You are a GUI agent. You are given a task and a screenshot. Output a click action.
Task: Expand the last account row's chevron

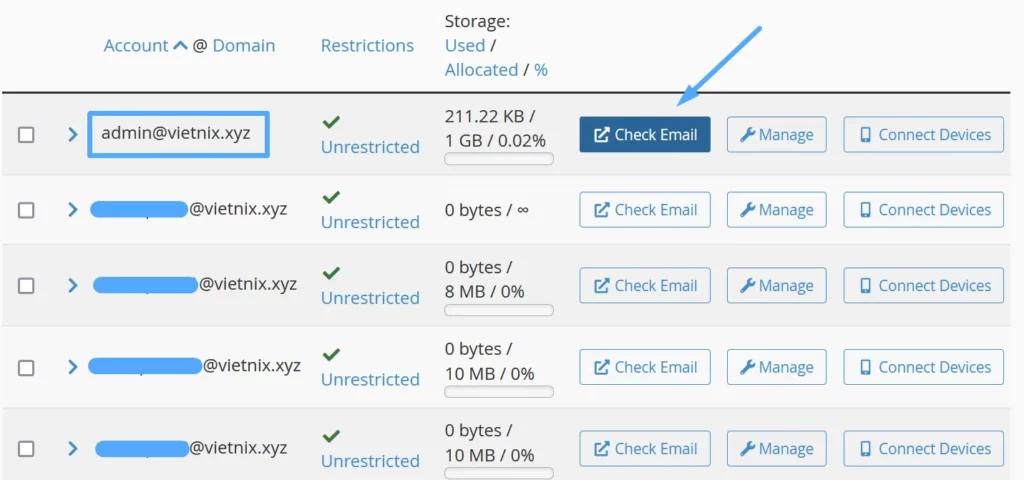click(x=72, y=449)
